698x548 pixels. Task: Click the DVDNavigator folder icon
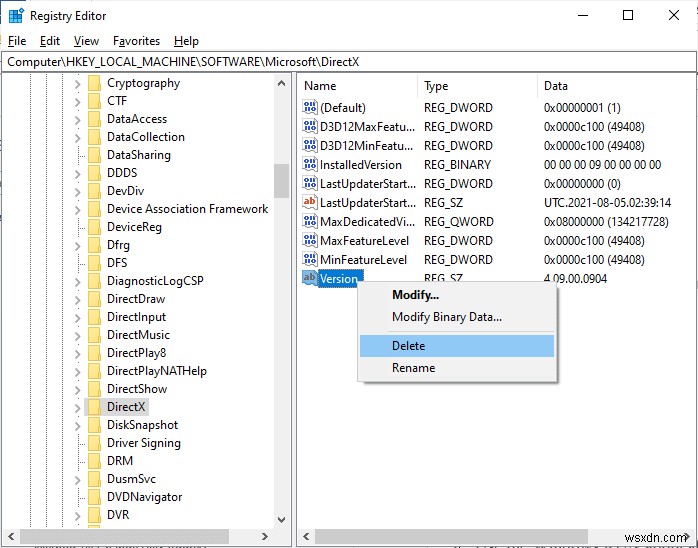tap(94, 497)
